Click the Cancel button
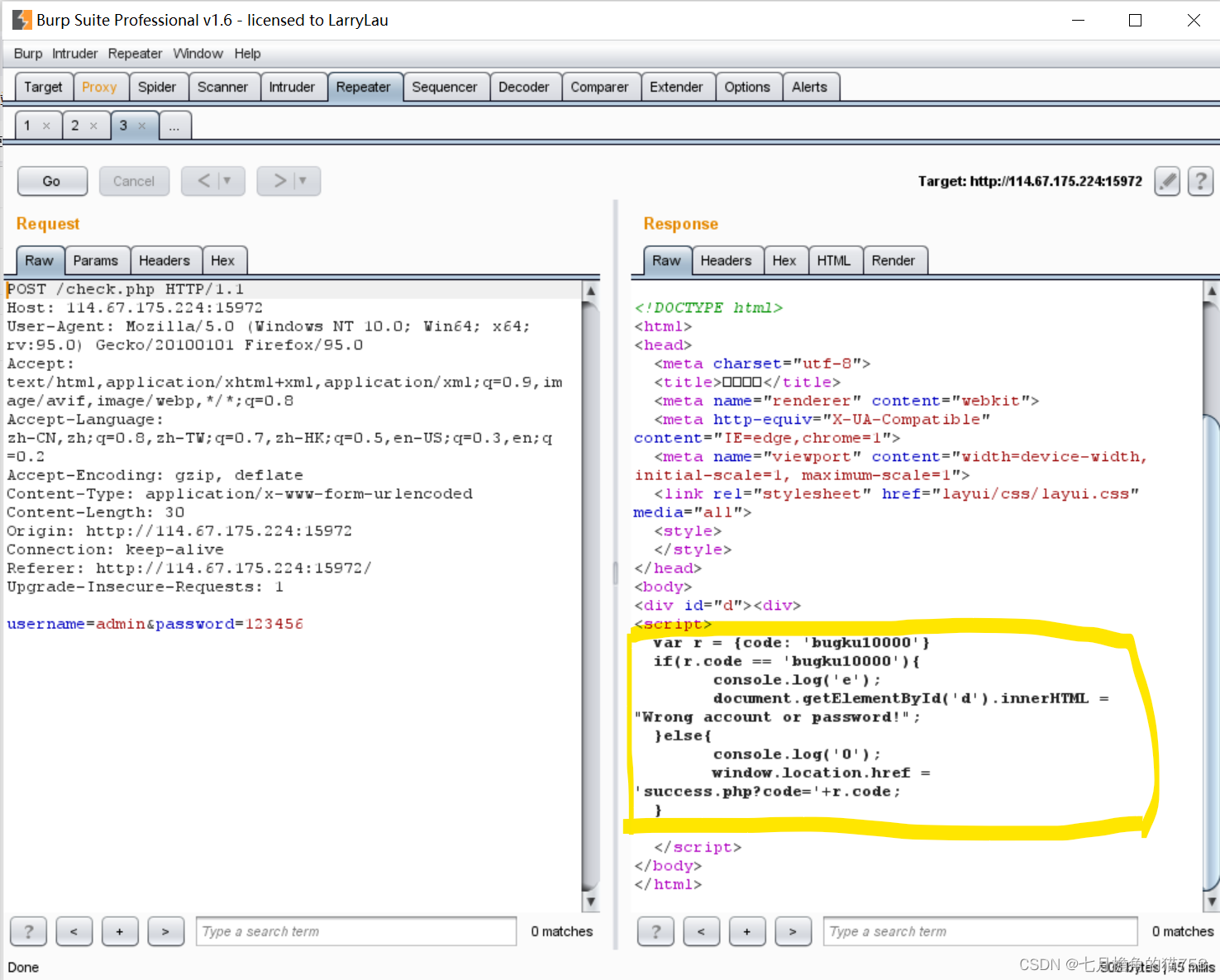The width and height of the screenshot is (1220, 980). pos(134,181)
